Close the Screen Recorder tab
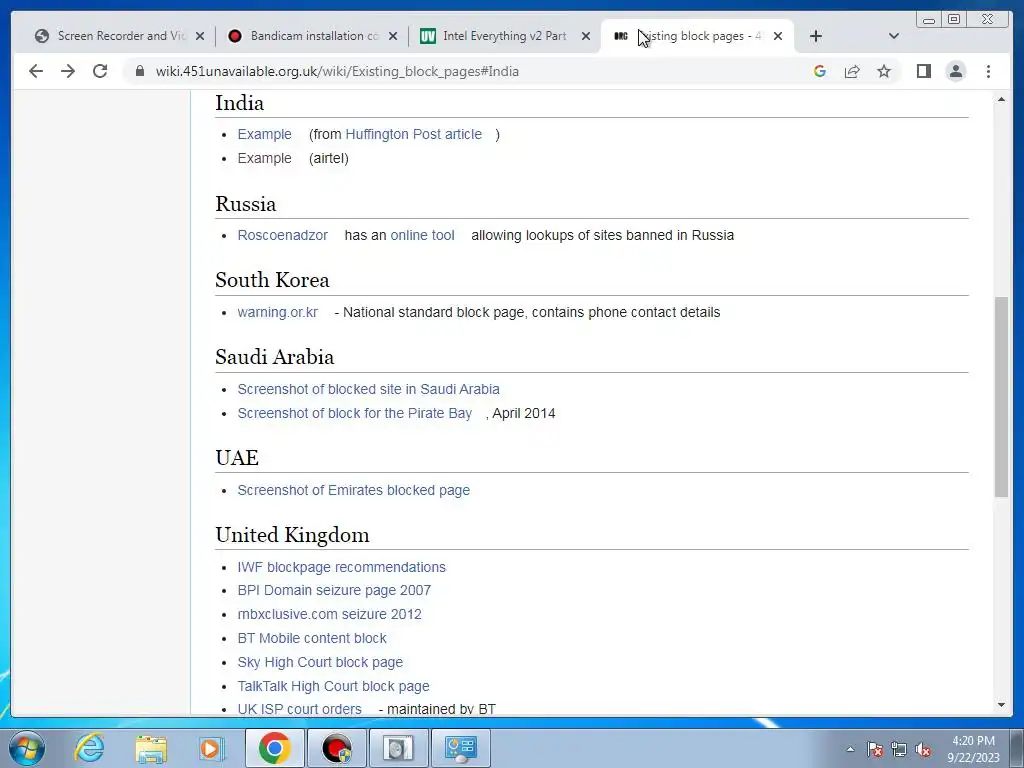Screen dimensions: 1024x768 pos(200,37)
